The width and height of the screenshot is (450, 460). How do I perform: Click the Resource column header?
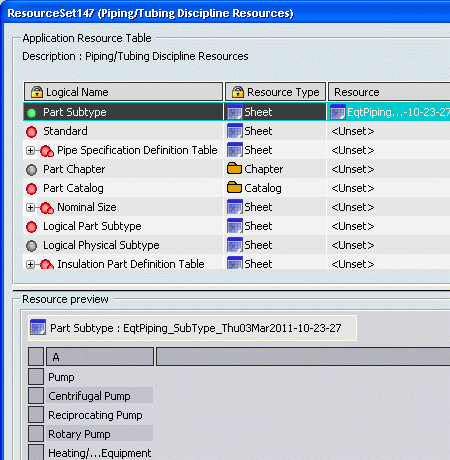tap(389, 92)
